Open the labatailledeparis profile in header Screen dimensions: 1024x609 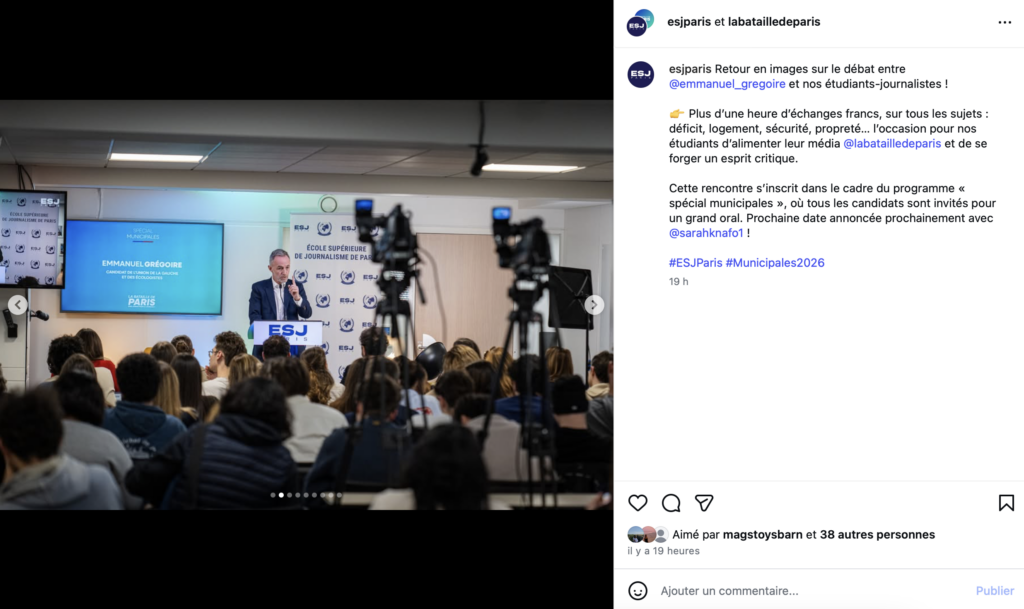(x=774, y=22)
